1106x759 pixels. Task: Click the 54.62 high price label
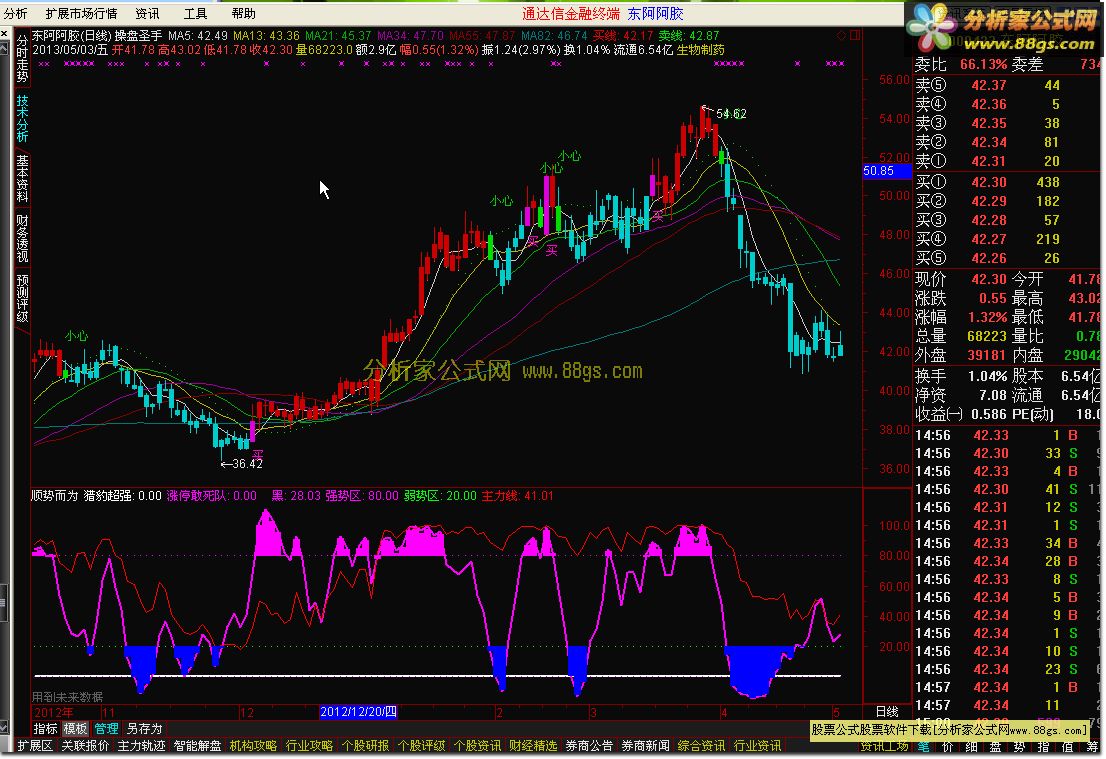731,114
